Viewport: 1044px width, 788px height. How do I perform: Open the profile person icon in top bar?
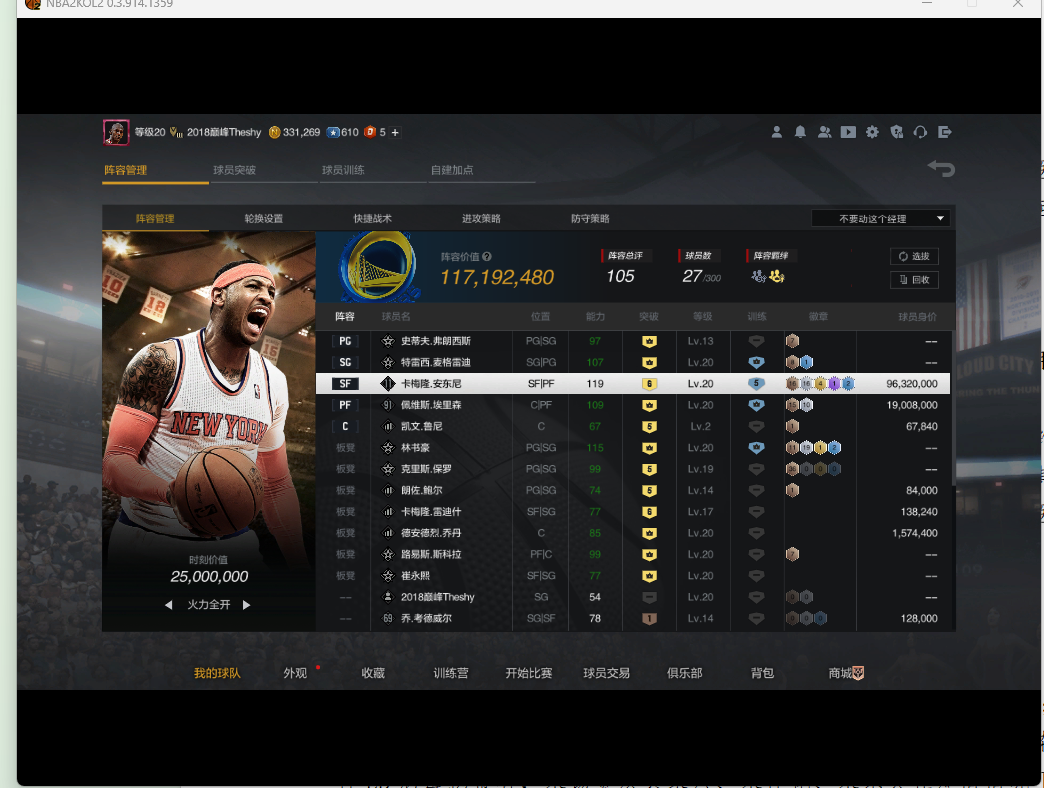point(776,132)
